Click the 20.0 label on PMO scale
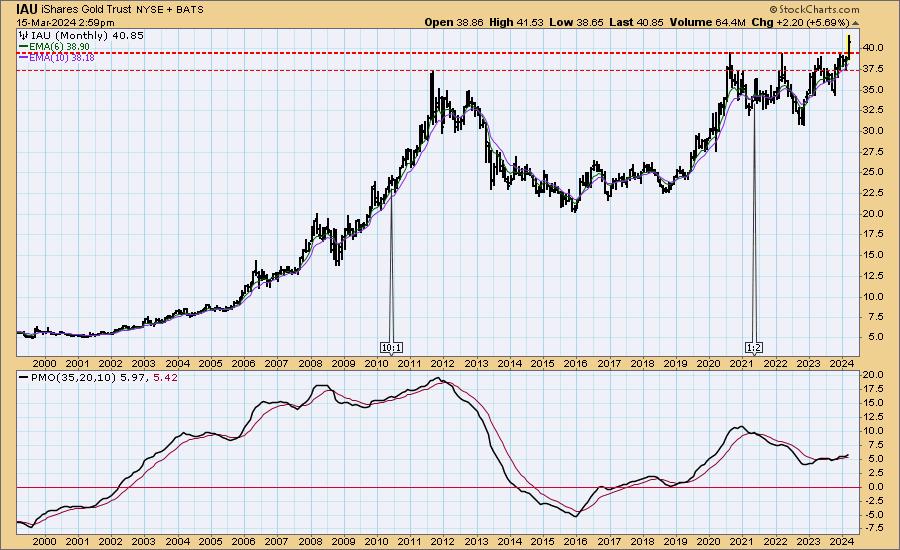Viewport: 900px width, 550px height. (872, 374)
